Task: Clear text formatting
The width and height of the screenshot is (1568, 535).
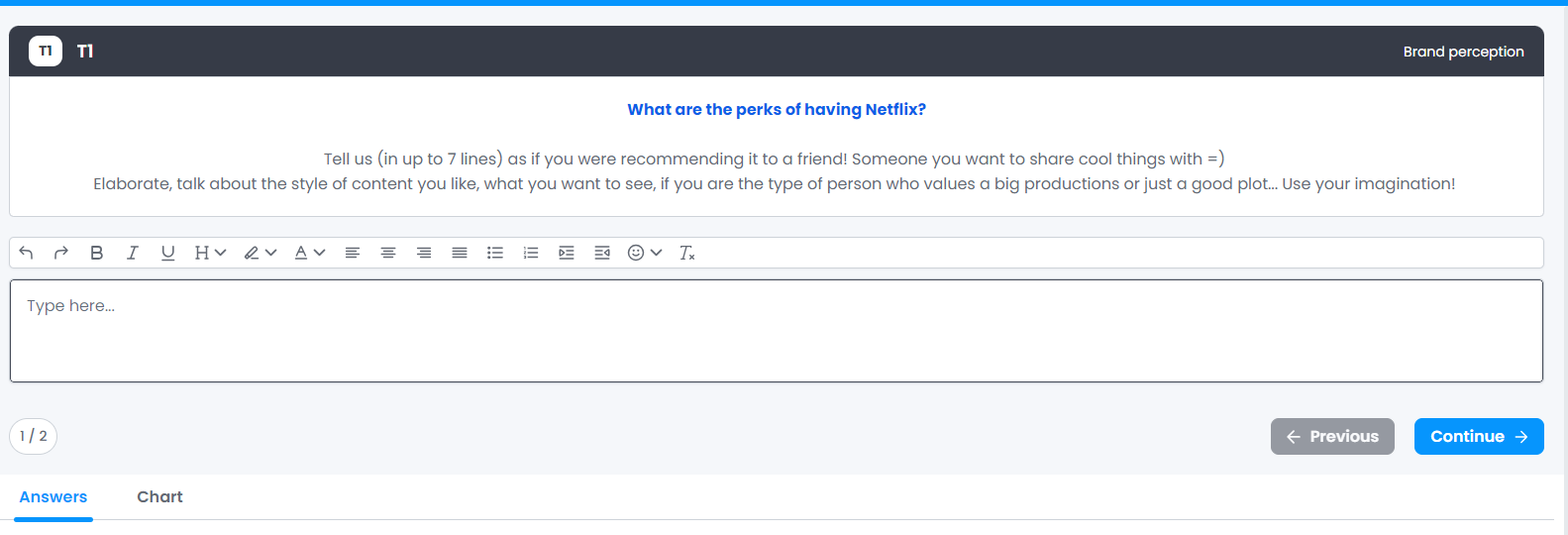Action: point(687,253)
